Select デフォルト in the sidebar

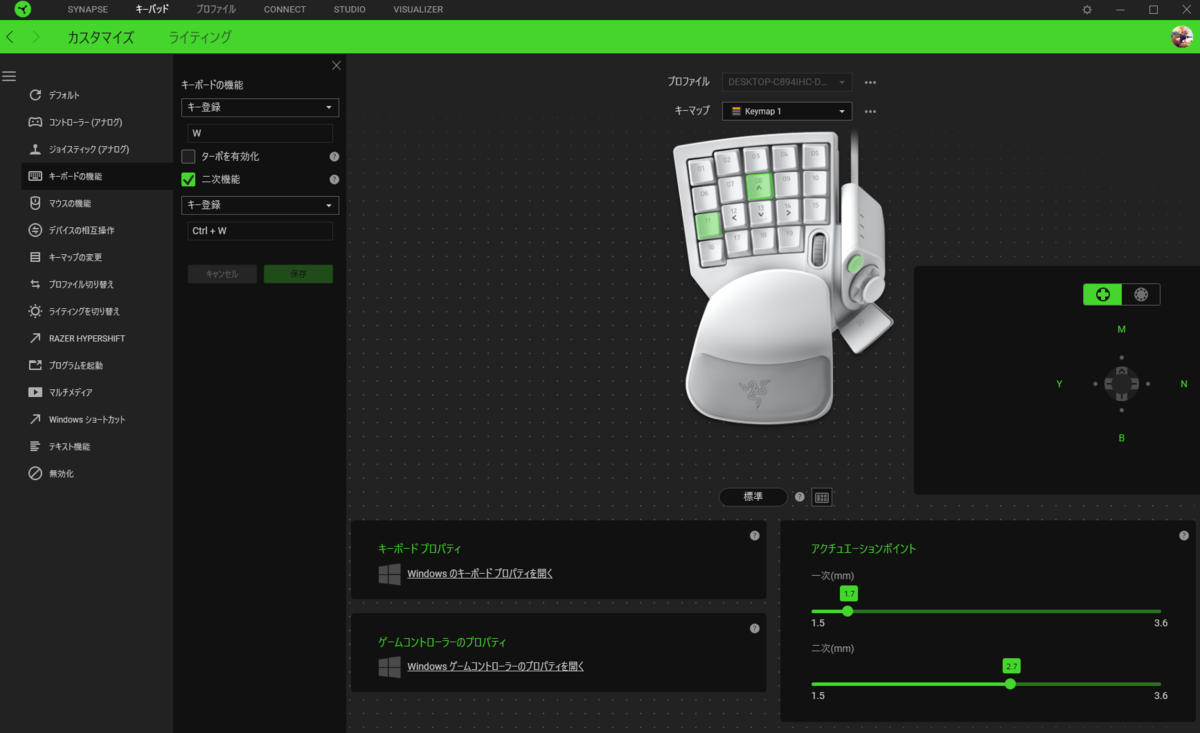point(97,95)
